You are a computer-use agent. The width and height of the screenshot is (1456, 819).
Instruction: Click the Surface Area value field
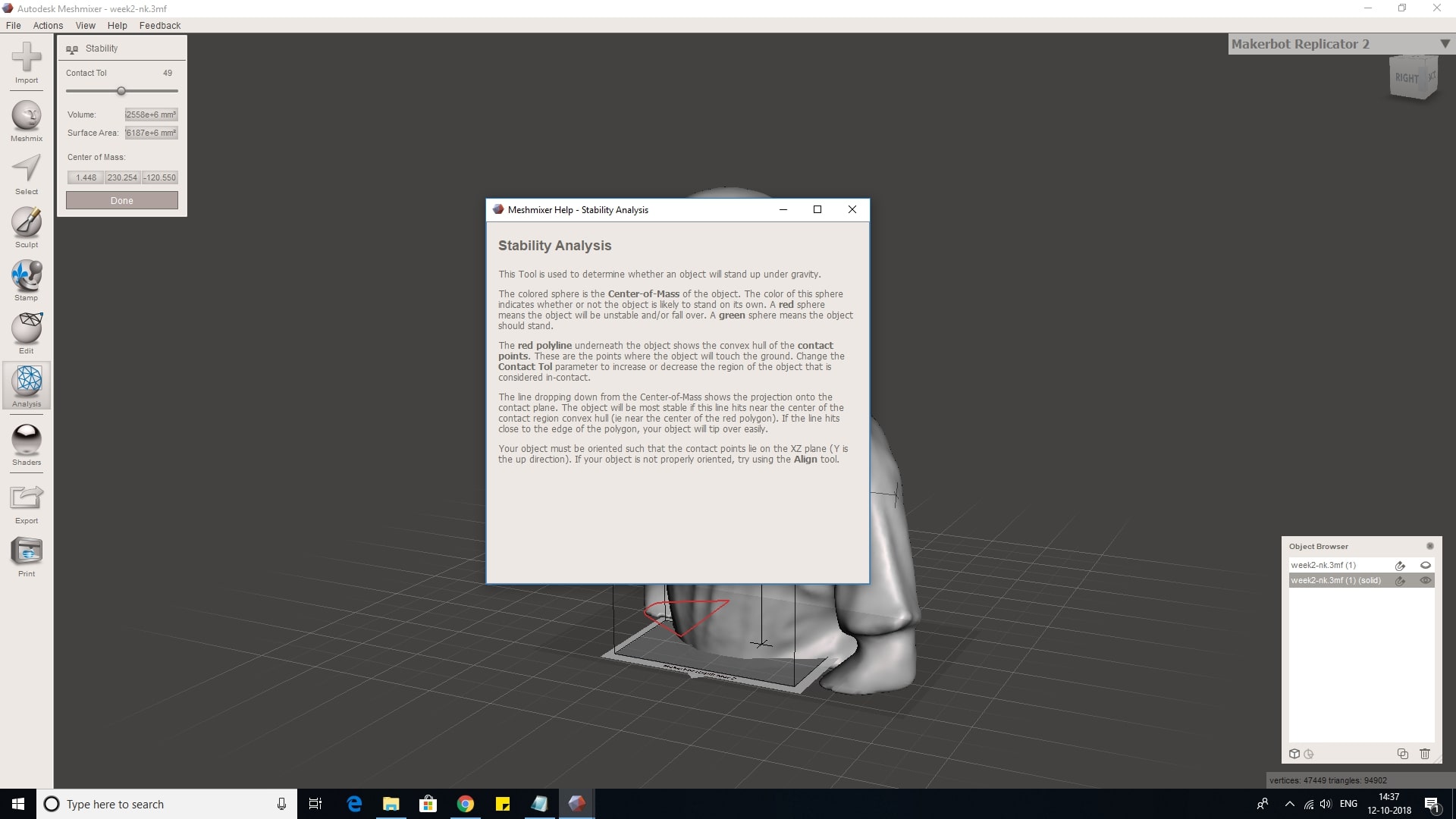click(x=151, y=133)
